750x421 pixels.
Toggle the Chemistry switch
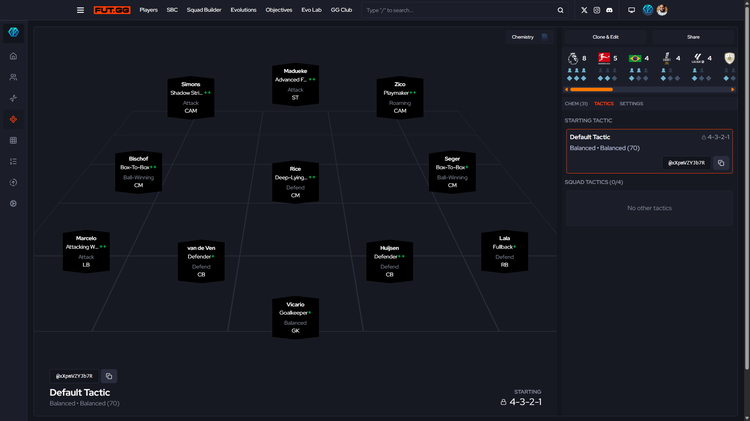[x=544, y=37]
